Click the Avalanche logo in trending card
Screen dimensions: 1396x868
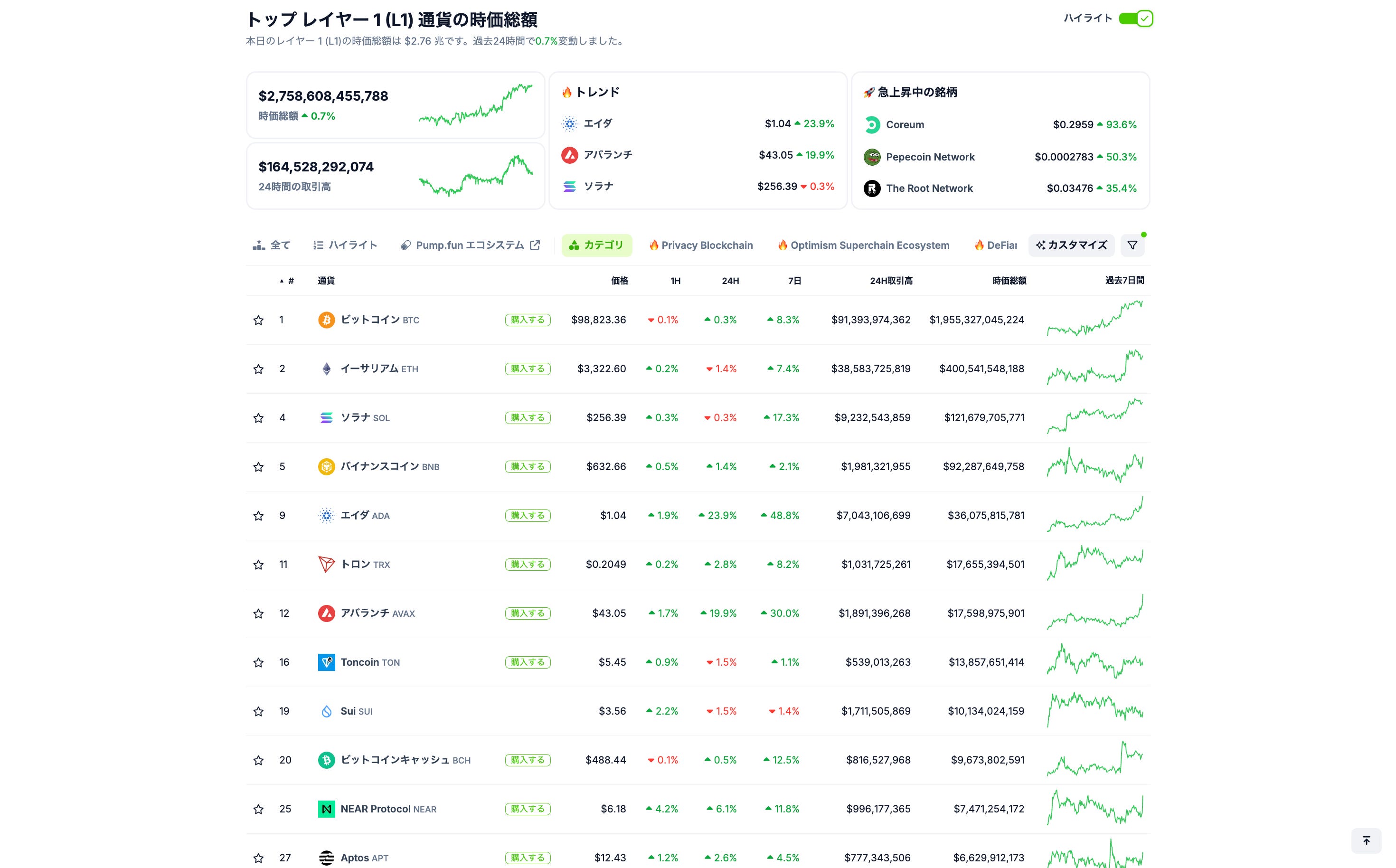(x=569, y=155)
